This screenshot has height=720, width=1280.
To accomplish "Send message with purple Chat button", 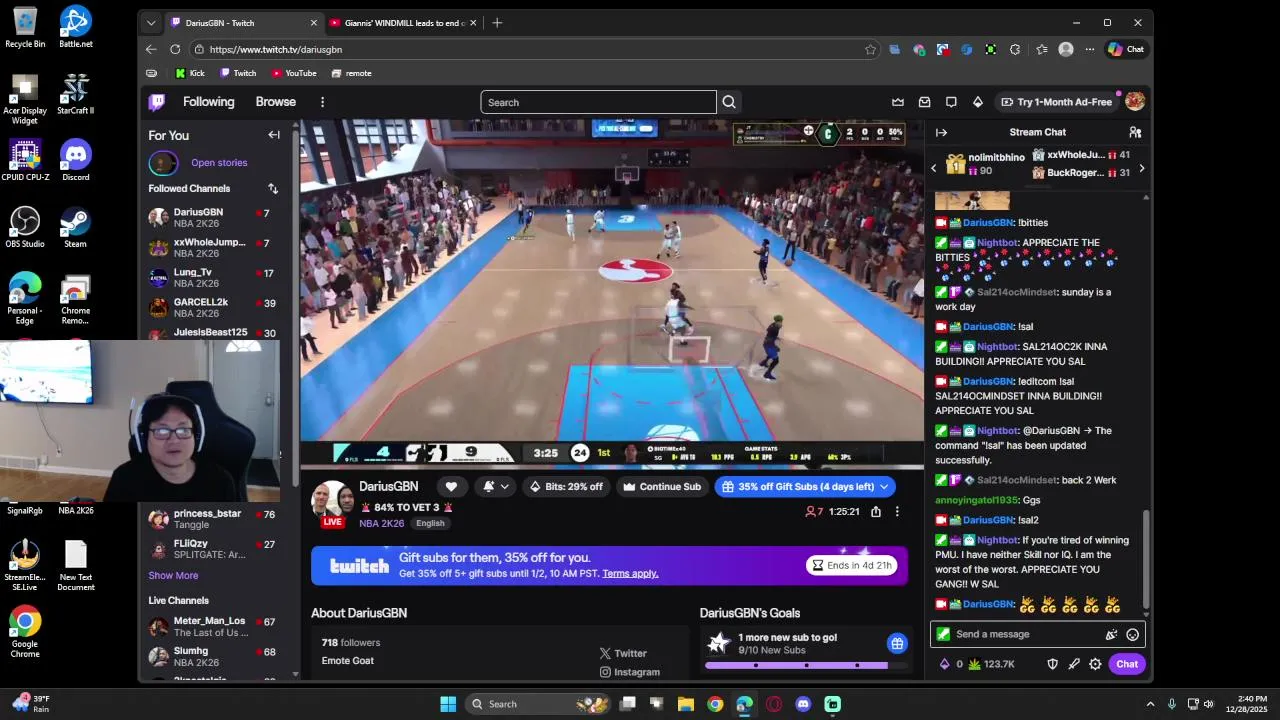I will pos(1127,664).
